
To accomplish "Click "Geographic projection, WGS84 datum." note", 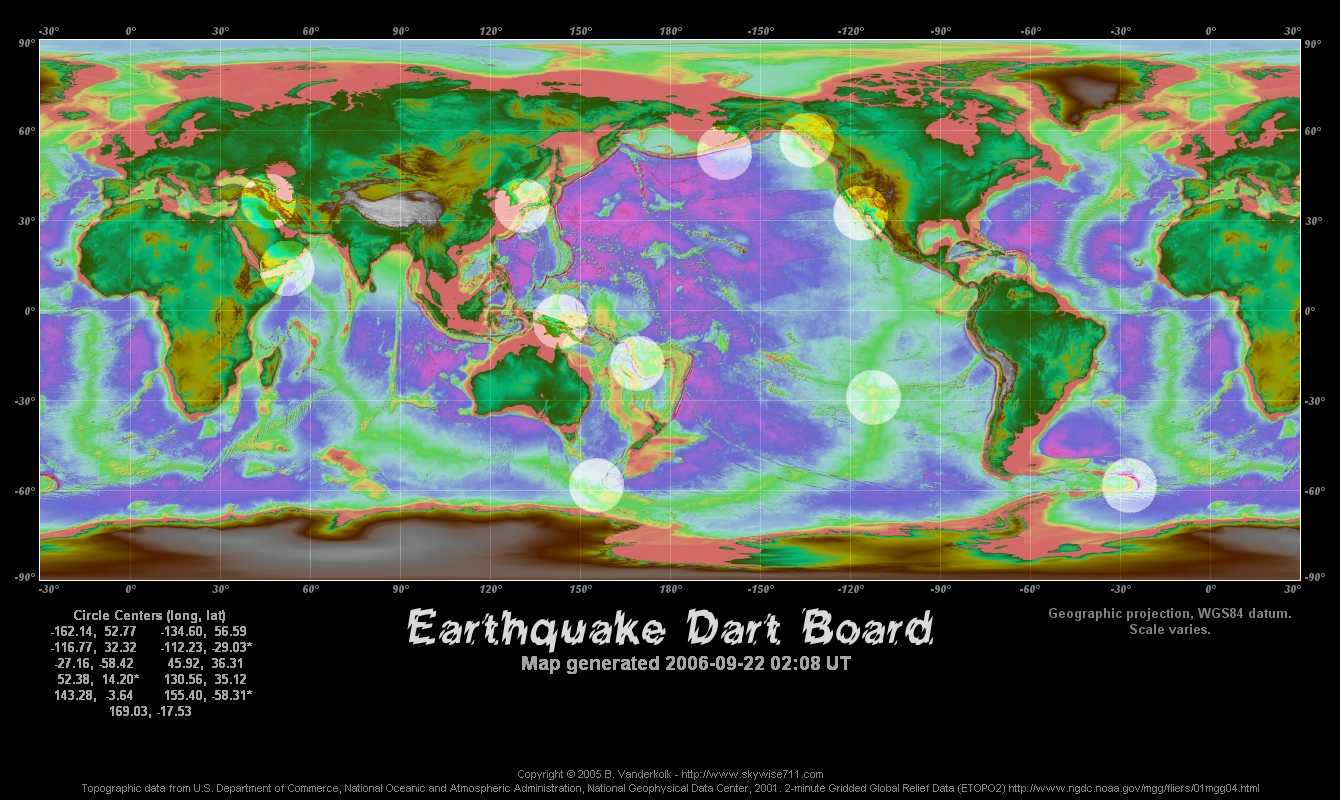I will (1170, 614).
